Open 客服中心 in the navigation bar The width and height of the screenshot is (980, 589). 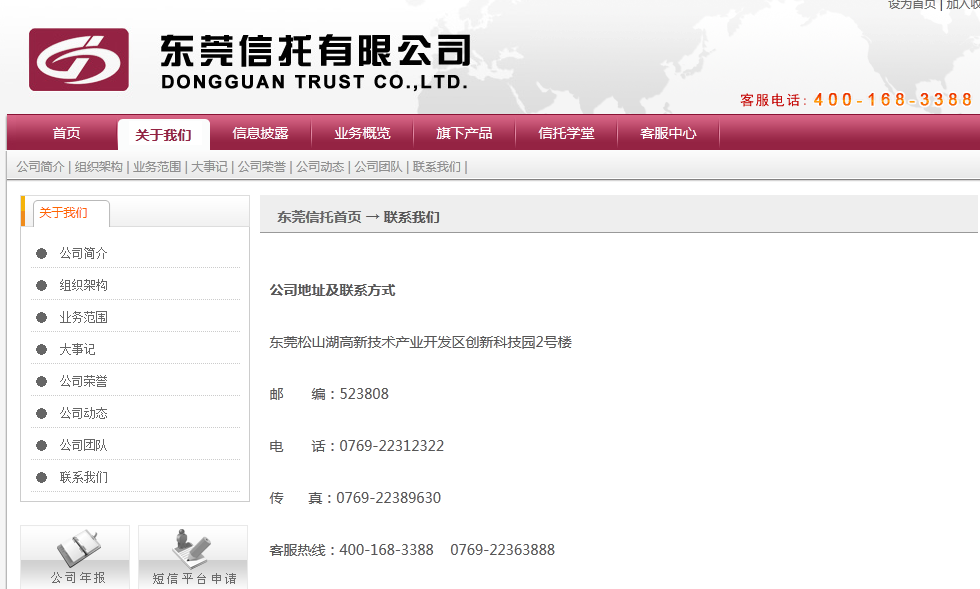pos(668,133)
